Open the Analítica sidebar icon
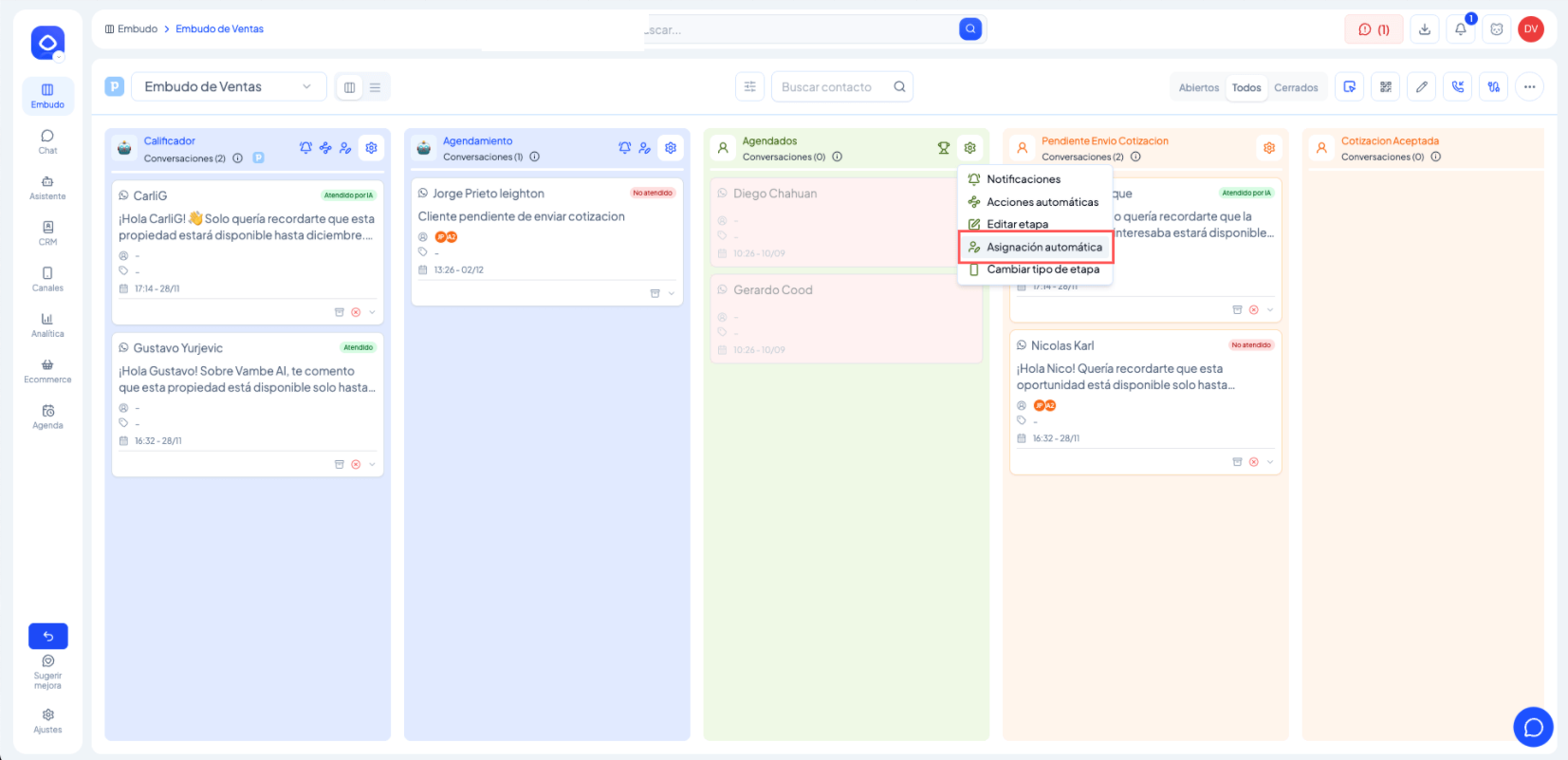This screenshot has height=760, width=1568. pos(47,324)
